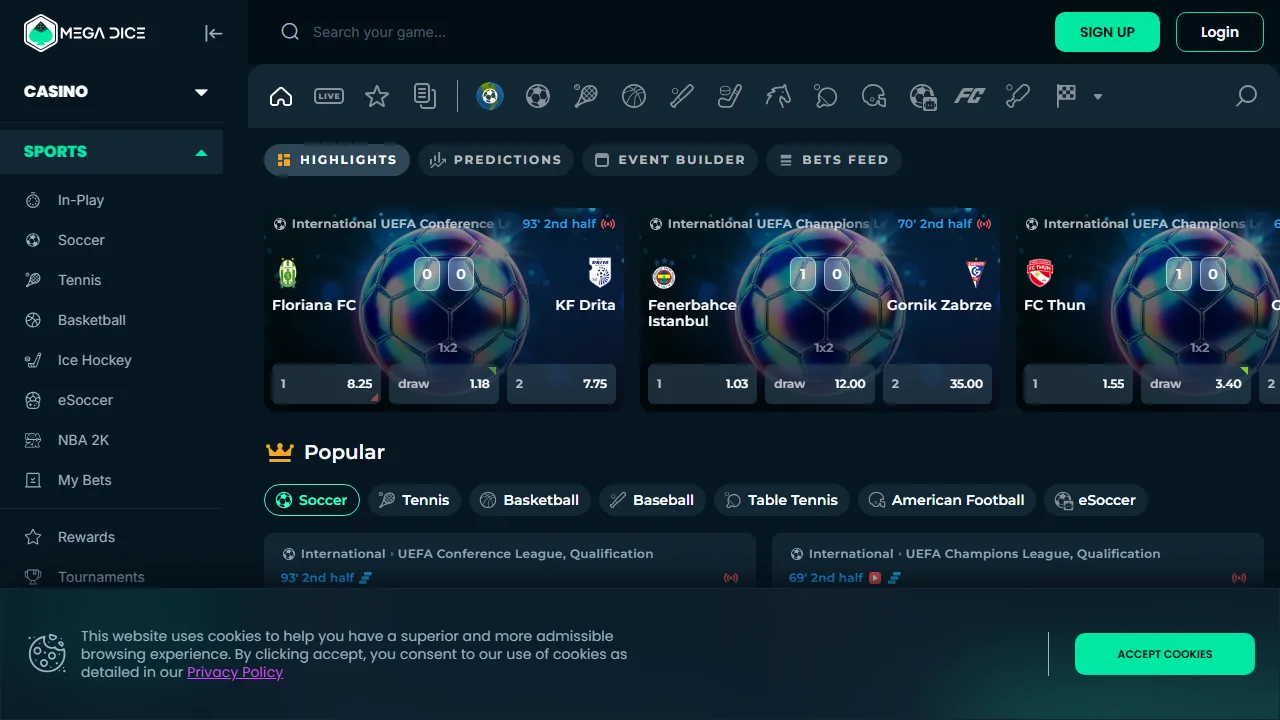Image resolution: width=1280 pixels, height=720 pixels.
Task: Switch to the PREDICTIONS tab
Action: pos(496,160)
